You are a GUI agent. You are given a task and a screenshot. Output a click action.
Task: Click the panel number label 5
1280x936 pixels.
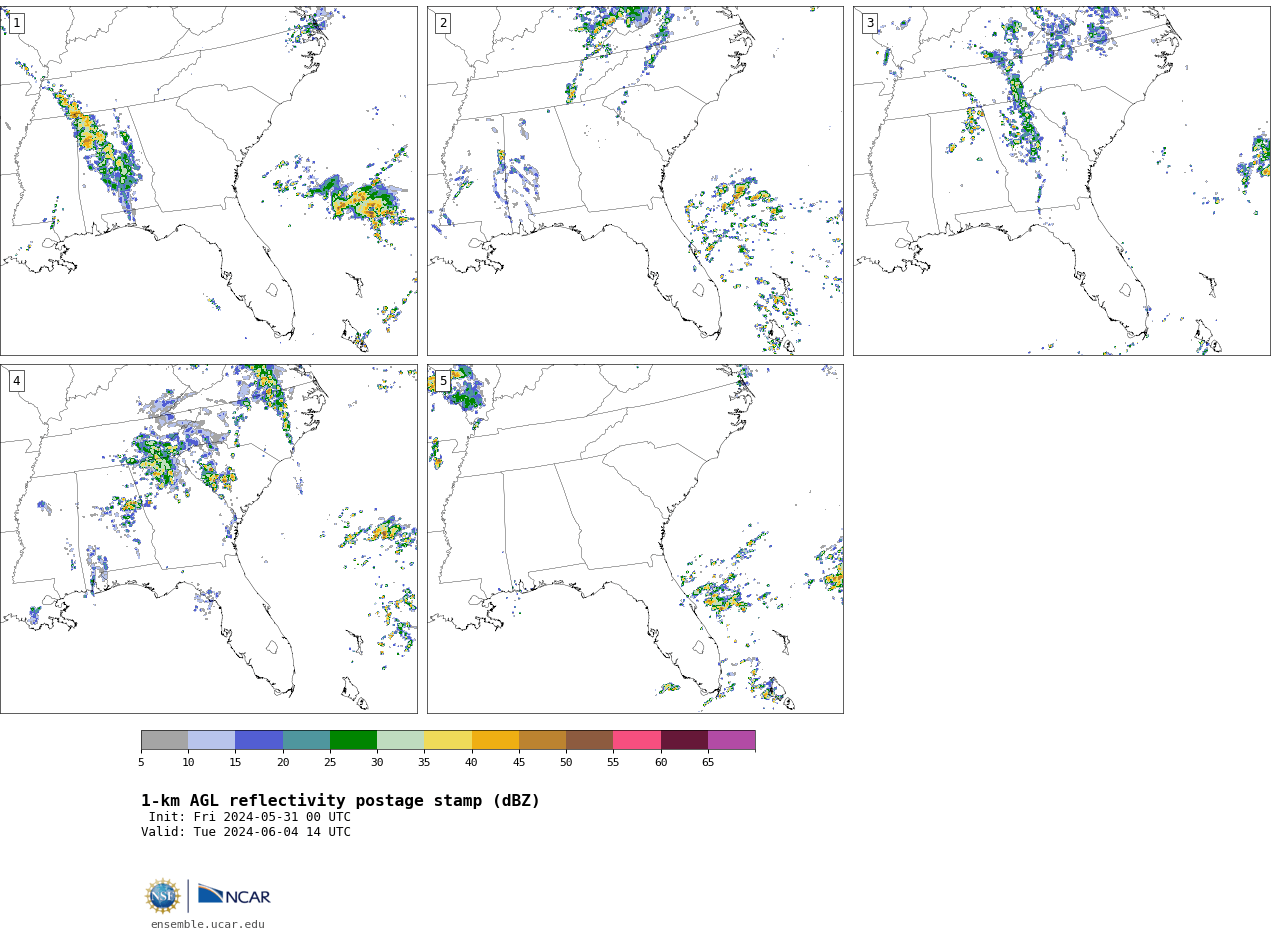443,381
